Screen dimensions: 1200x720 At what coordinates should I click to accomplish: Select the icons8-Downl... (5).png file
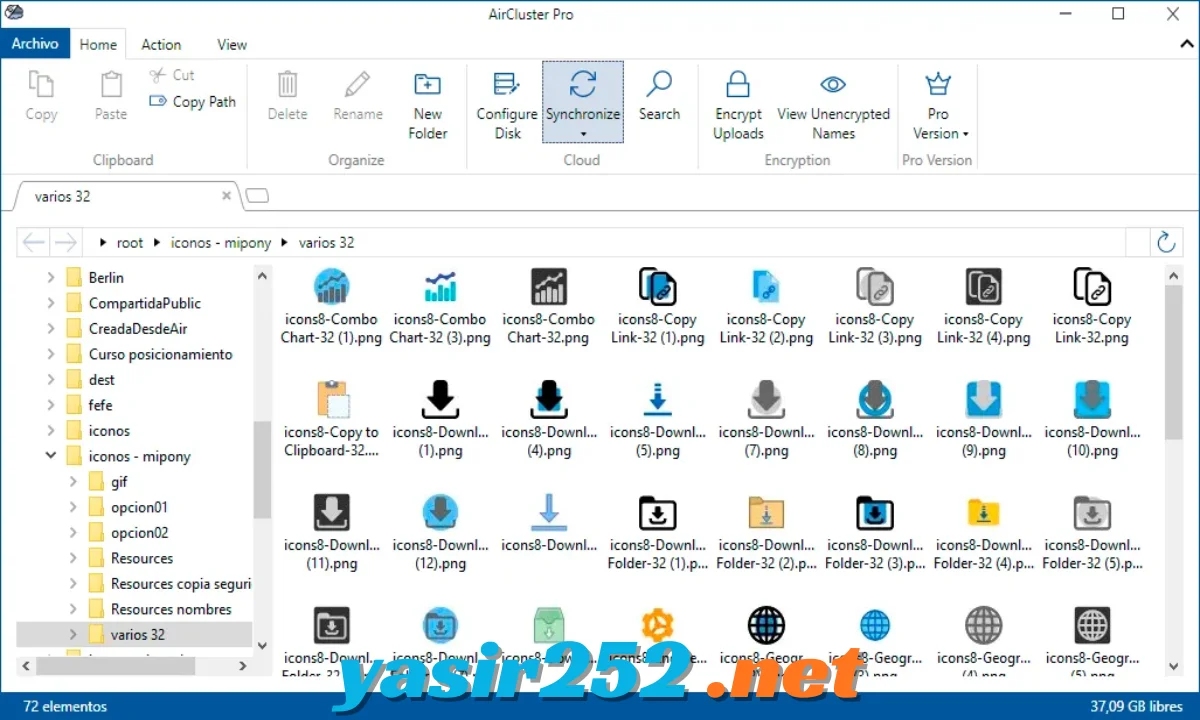tap(657, 420)
